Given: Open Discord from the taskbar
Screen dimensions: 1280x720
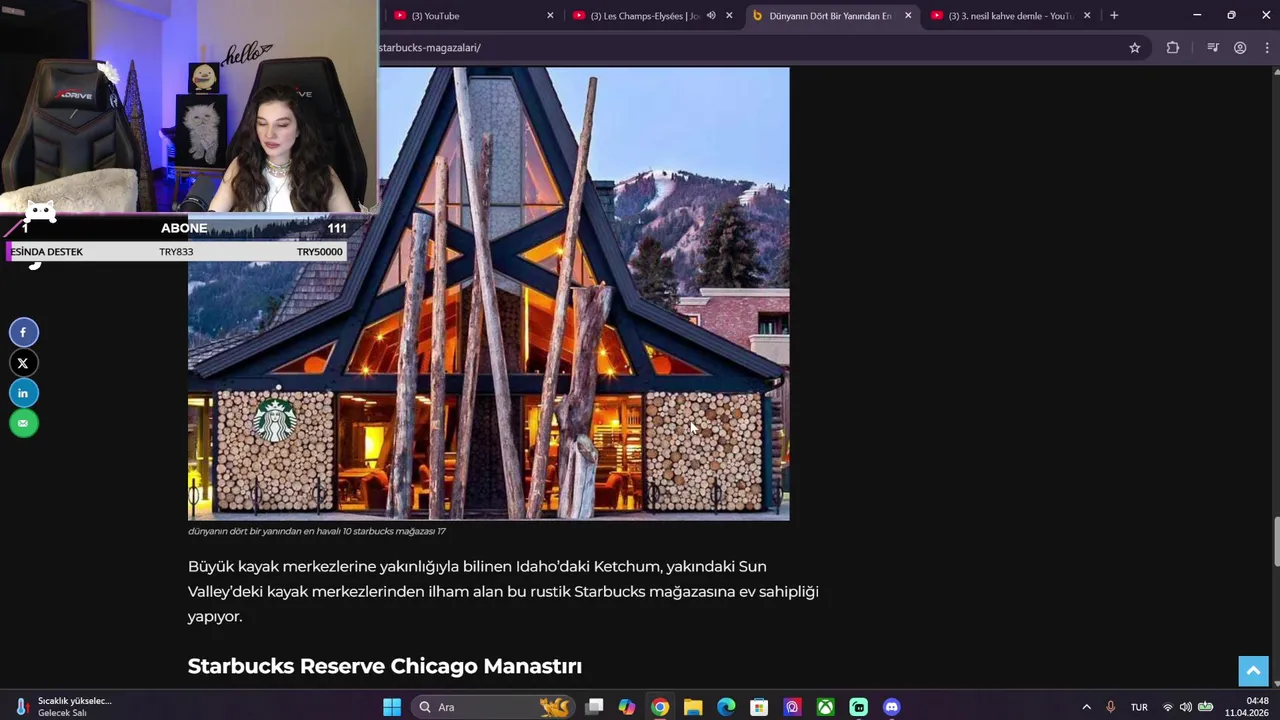Looking at the screenshot, I should pos(891,707).
